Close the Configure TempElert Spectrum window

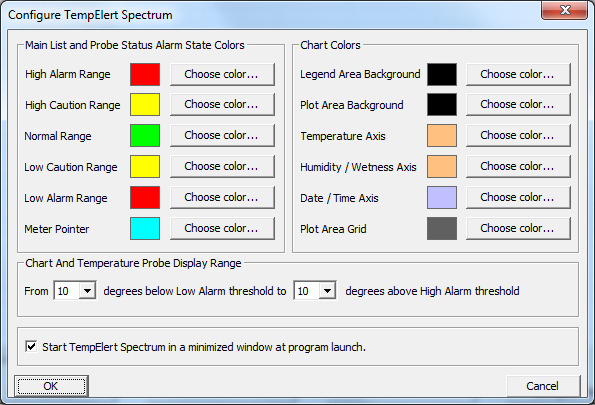point(565,10)
